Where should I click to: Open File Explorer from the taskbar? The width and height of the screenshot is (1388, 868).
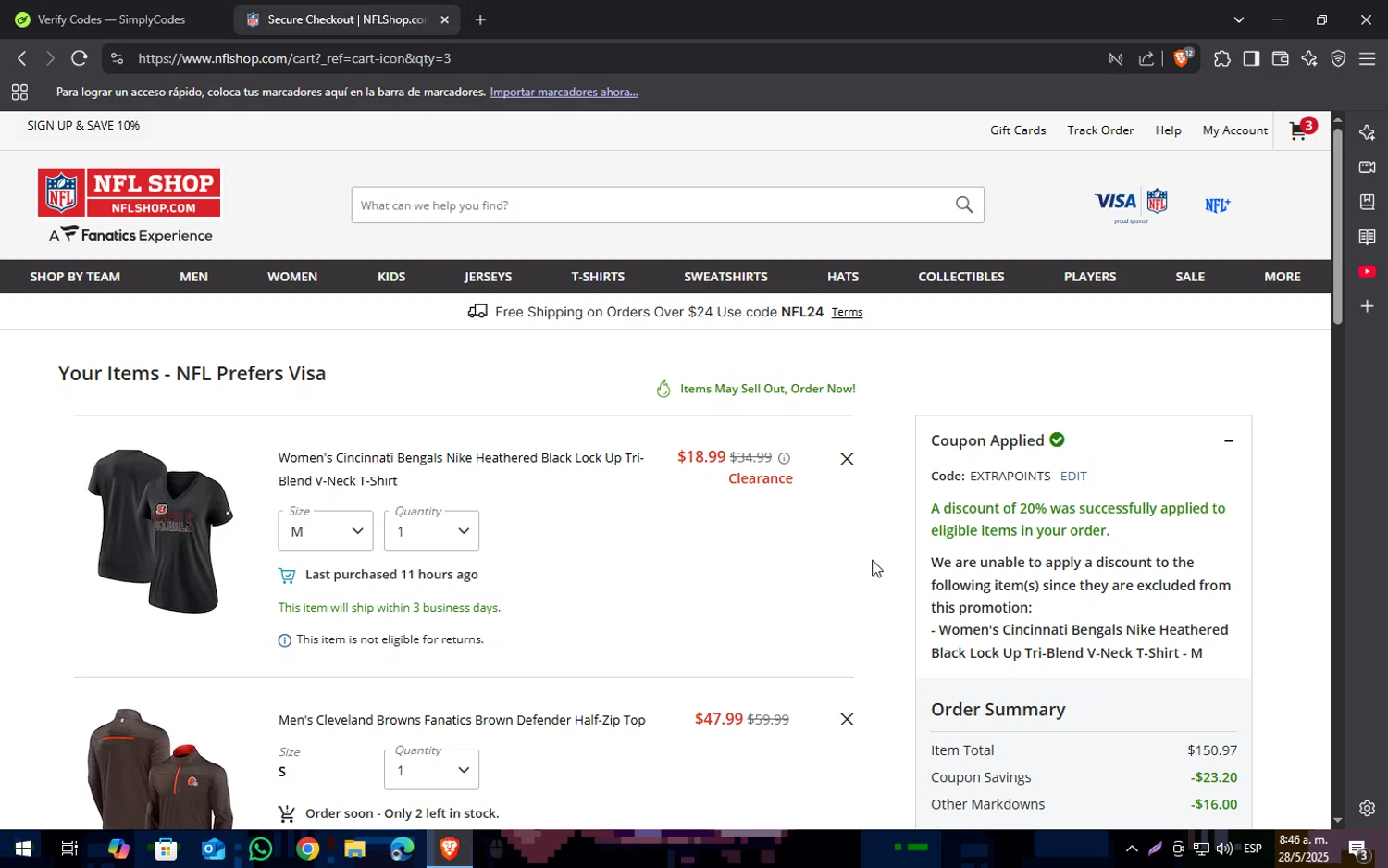(355, 849)
